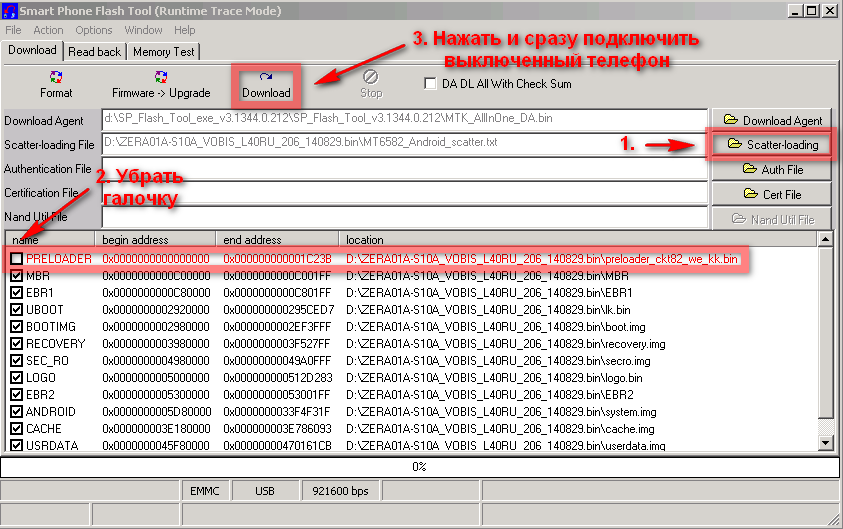
Task: Sort by the end address column header
Action: (277, 239)
